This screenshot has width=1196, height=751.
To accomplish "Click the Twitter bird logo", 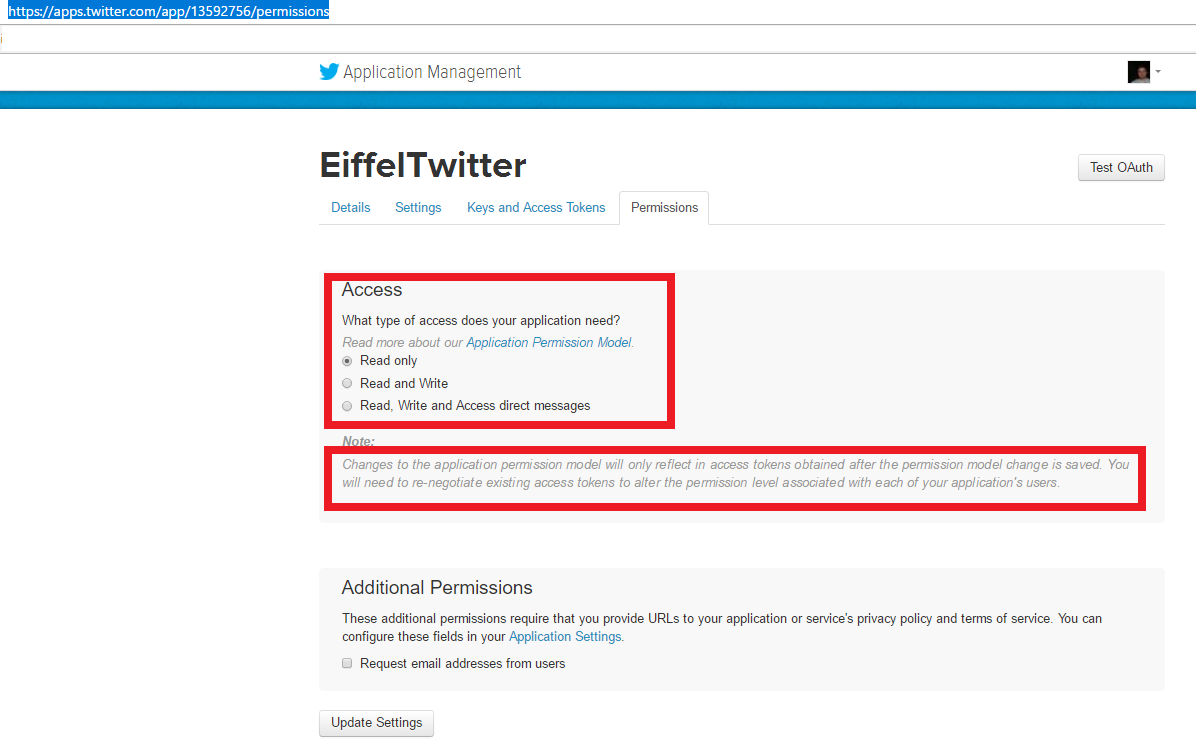I will click(329, 72).
